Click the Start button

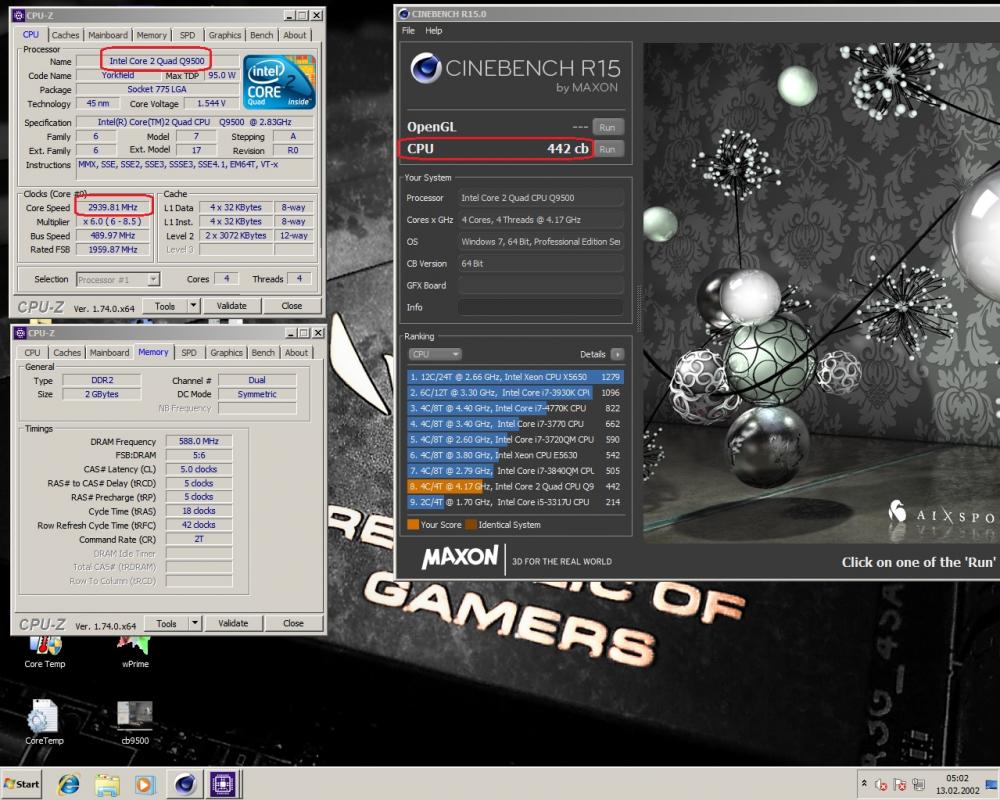21,784
